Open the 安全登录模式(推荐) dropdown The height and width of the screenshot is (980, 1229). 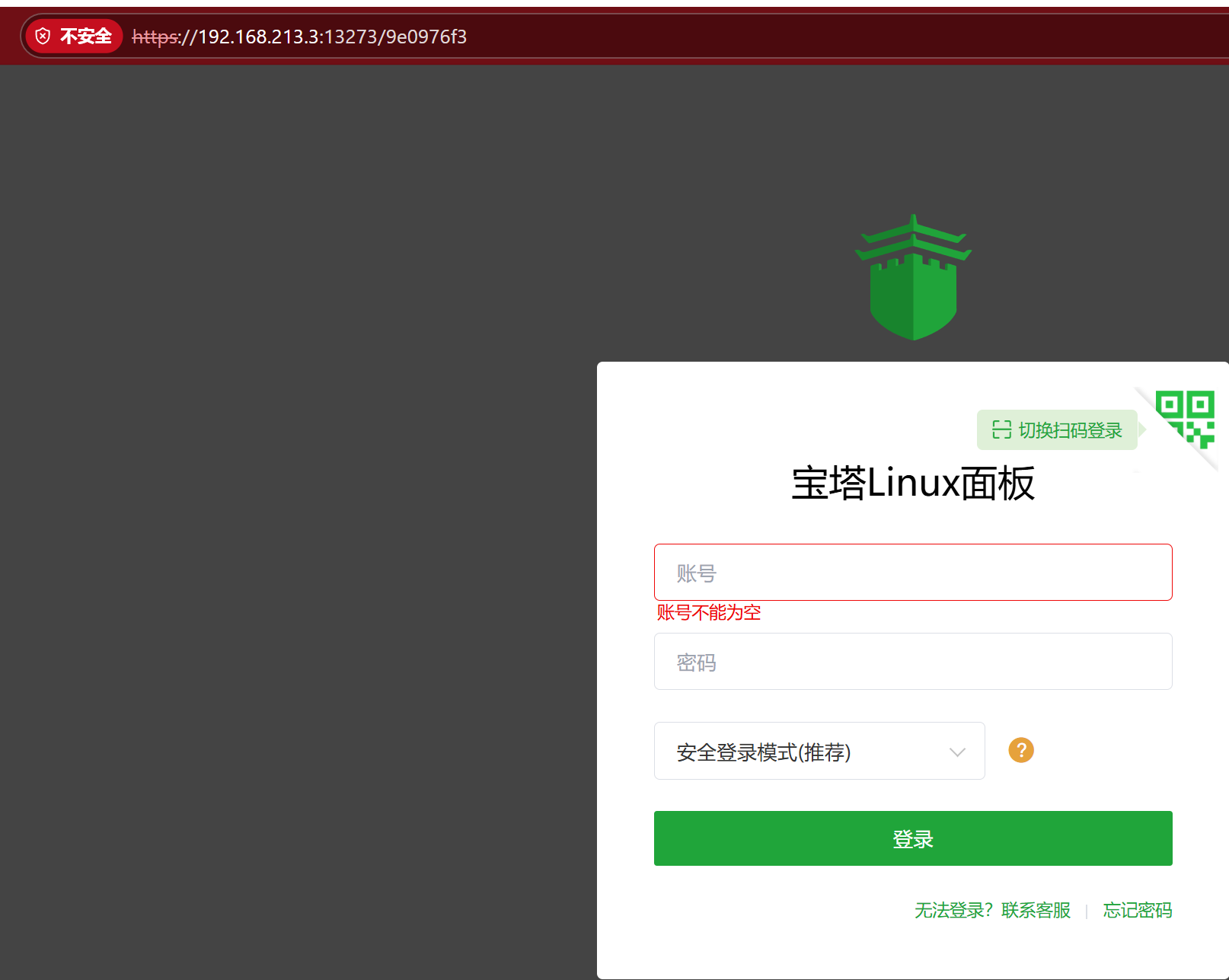[x=819, y=752]
